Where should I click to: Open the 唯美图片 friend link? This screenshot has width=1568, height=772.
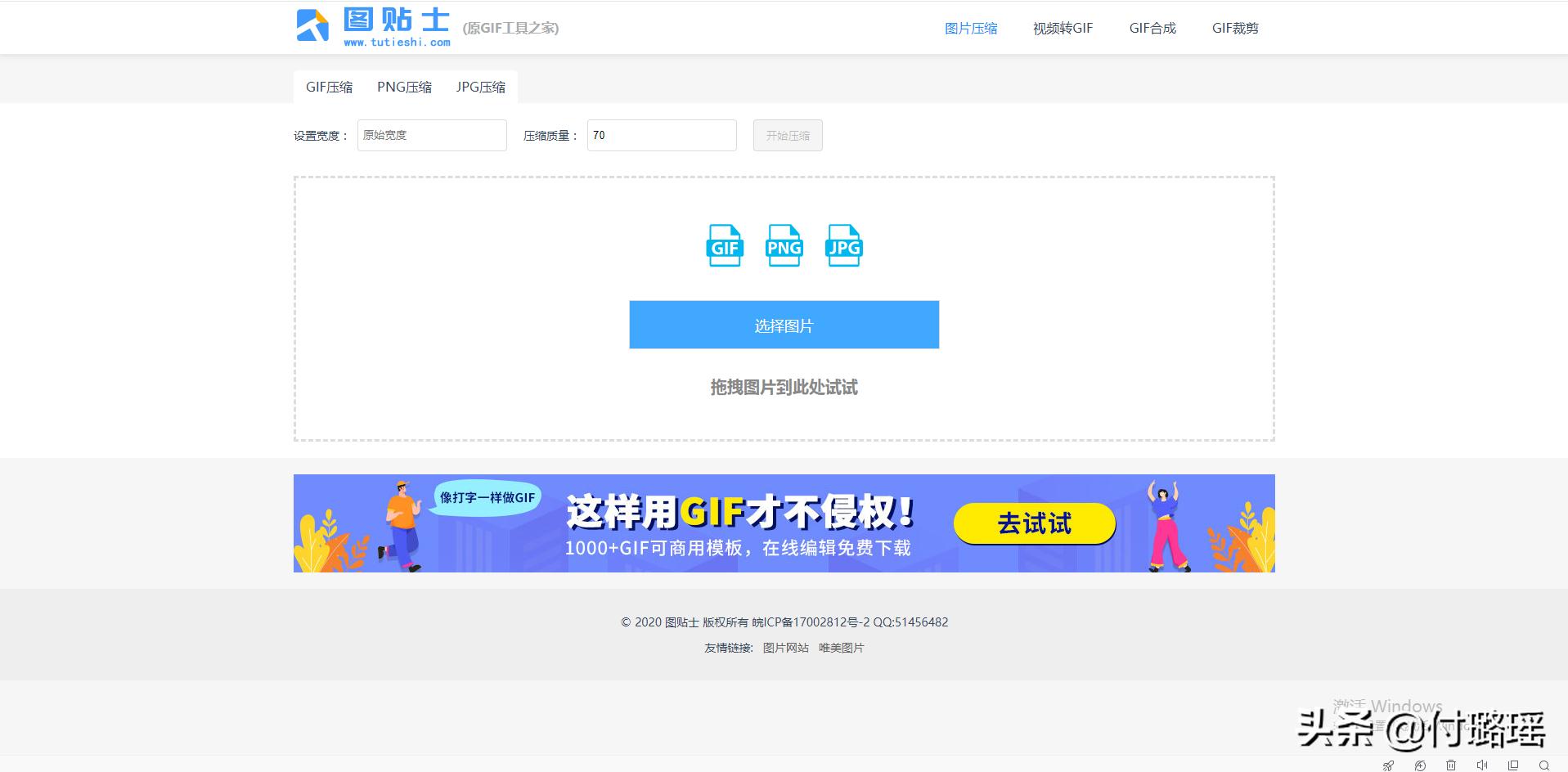pos(840,648)
